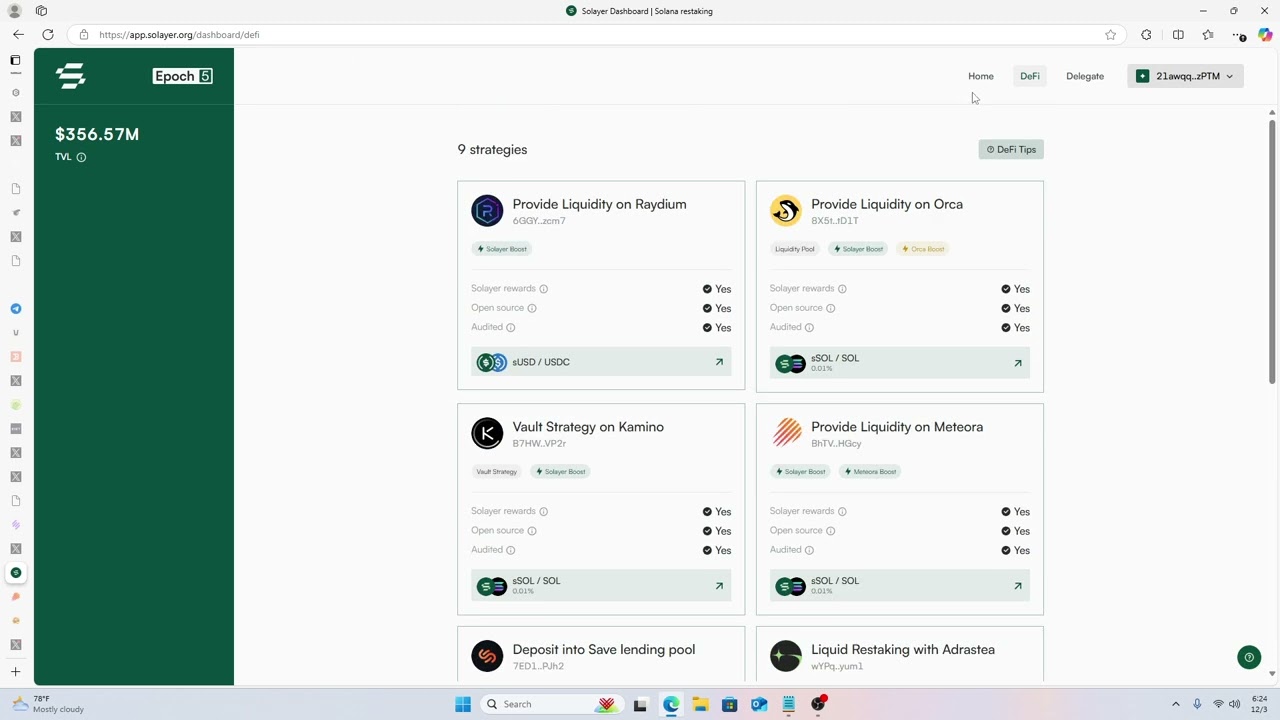This screenshot has width=1280, height=720.
Task: Open the browser extensions puzzle icon
Action: pos(1146,35)
